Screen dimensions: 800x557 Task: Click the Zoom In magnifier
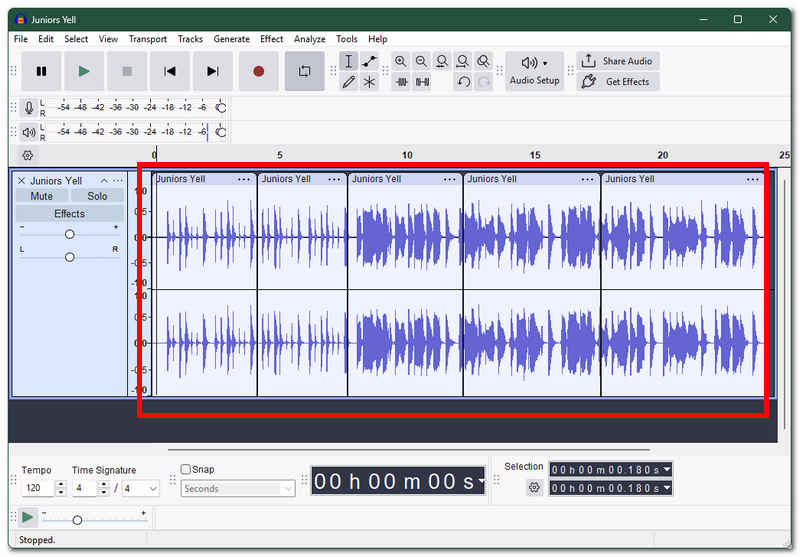click(x=401, y=61)
